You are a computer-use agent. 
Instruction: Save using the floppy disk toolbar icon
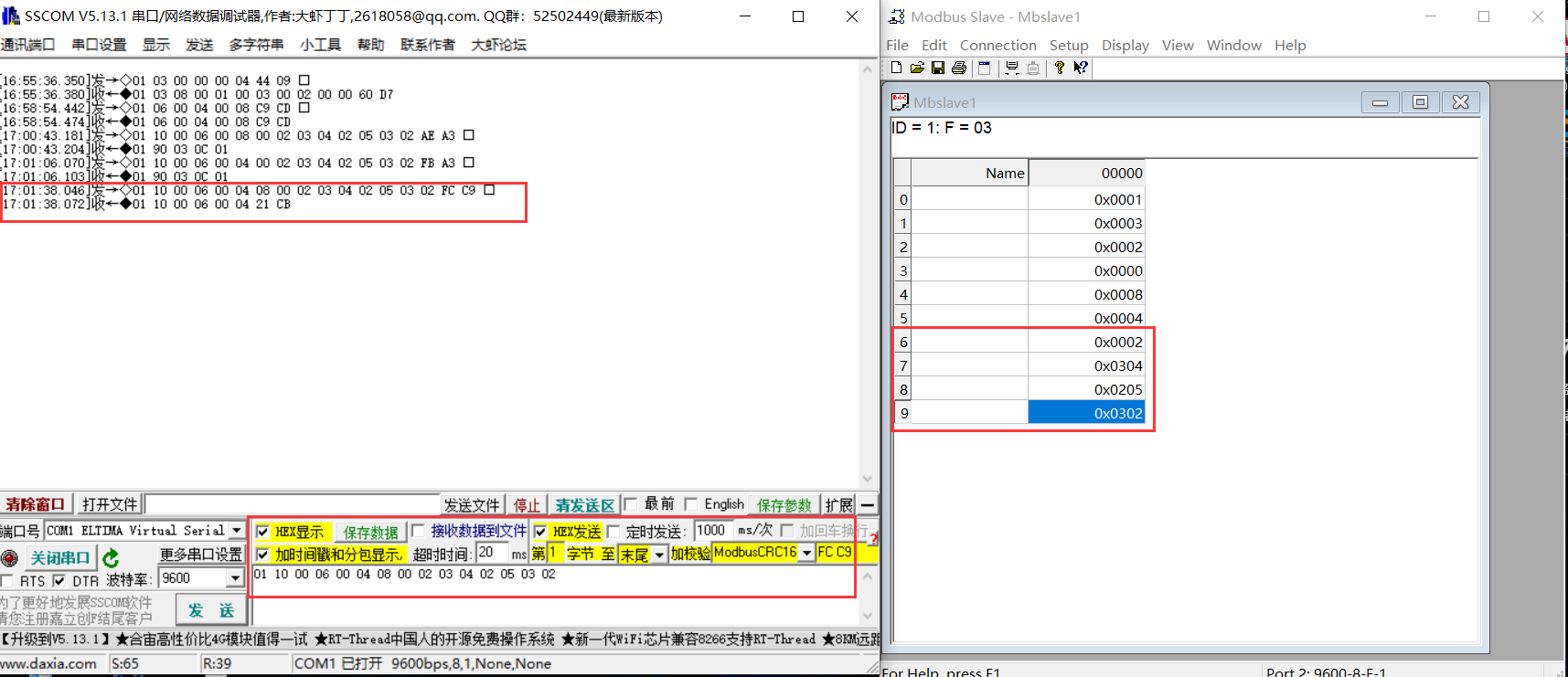pyautogui.click(x=938, y=68)
